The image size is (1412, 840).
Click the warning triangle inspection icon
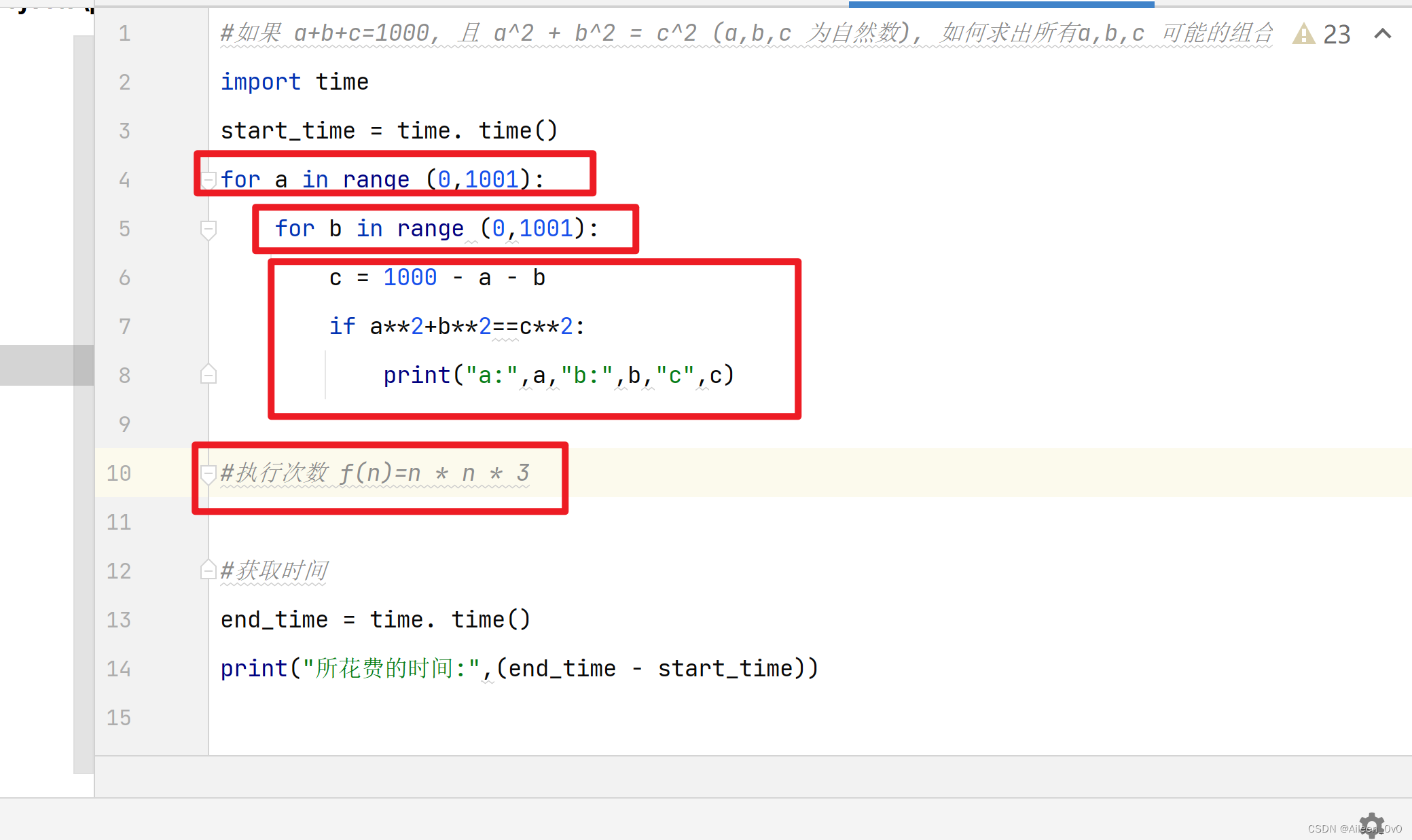pos(1303,34)
